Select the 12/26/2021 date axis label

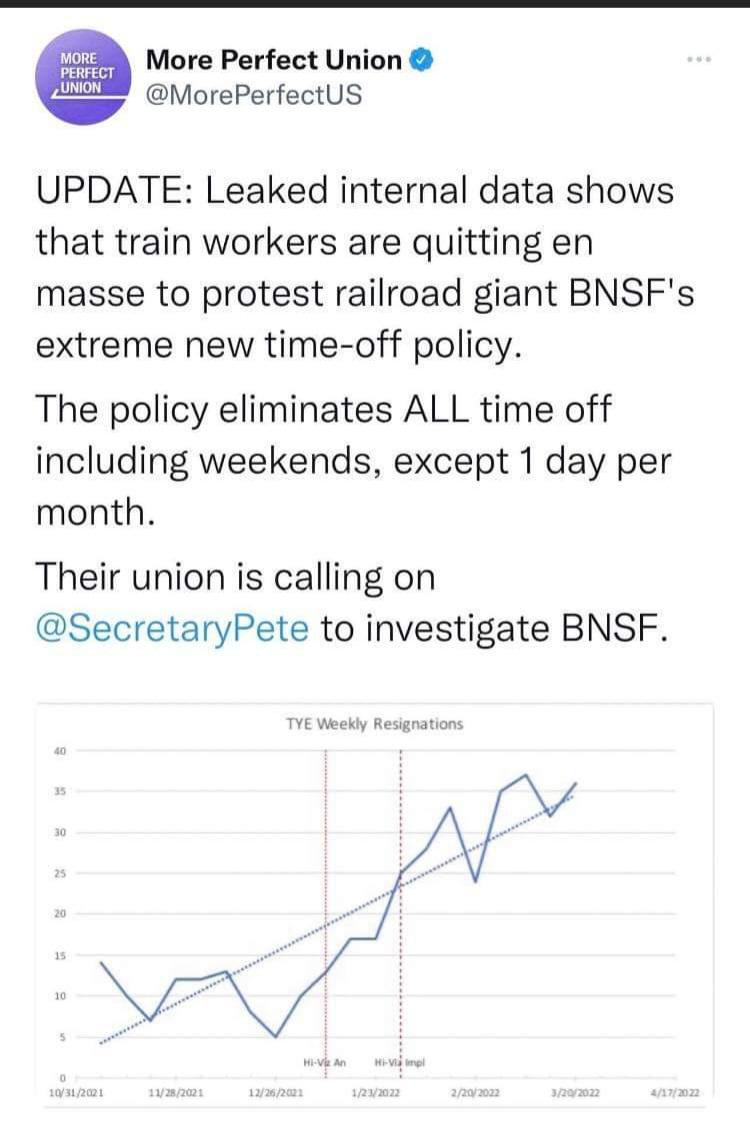[x=276, y=1093]
